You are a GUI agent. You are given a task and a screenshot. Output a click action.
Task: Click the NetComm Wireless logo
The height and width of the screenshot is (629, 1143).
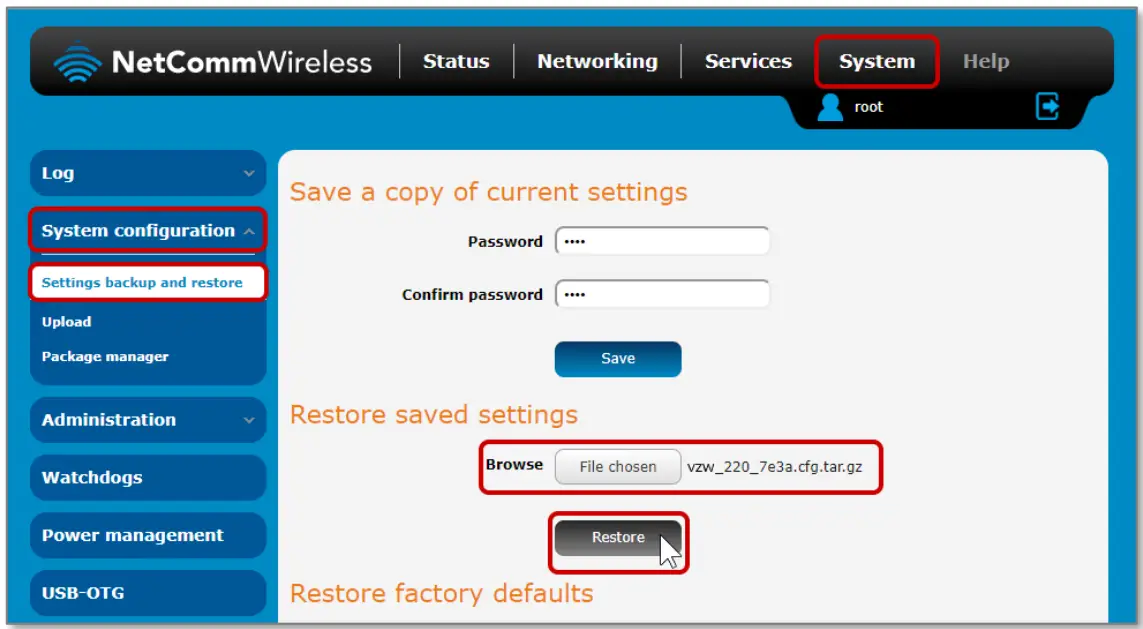click(213, 62)
